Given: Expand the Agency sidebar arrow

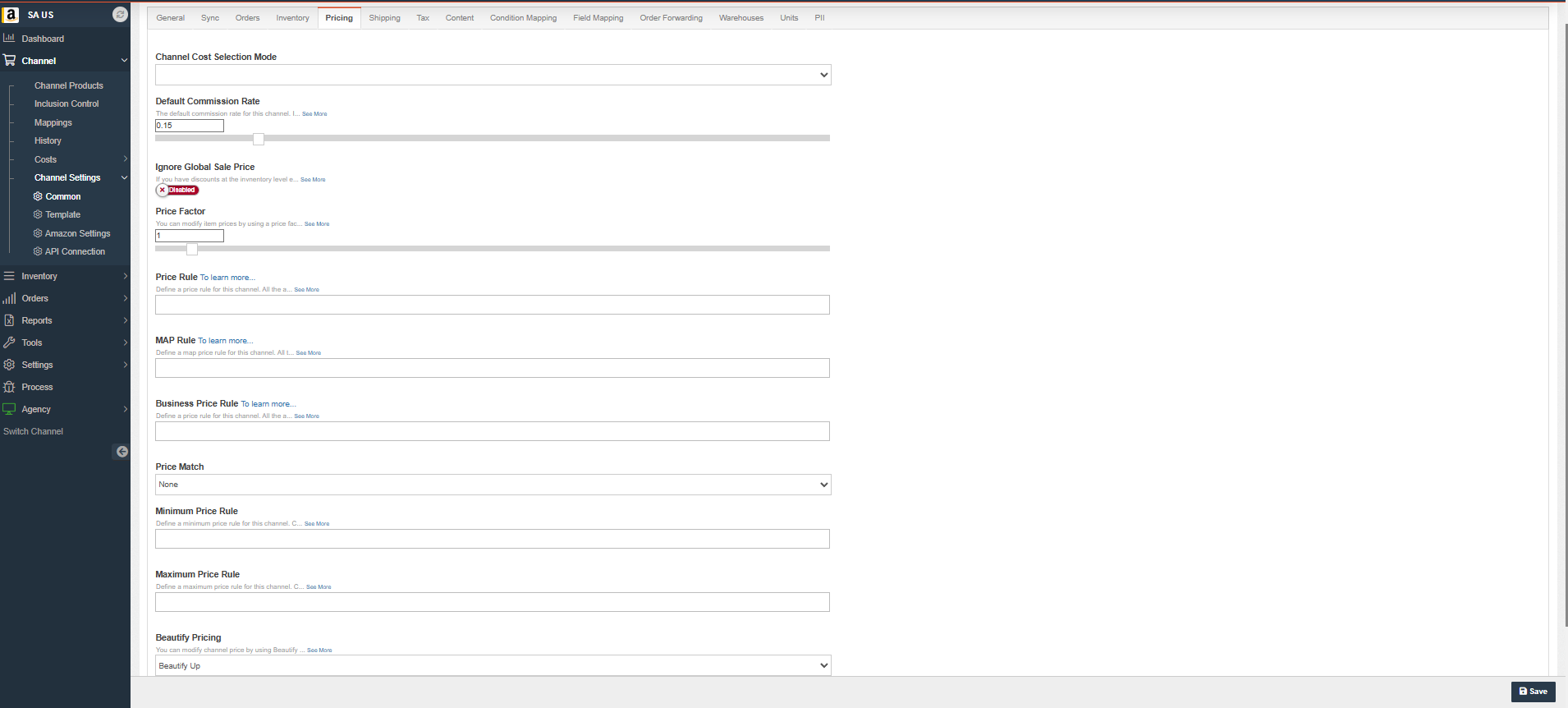Looking at the screenshot, I should pos(125,409).
